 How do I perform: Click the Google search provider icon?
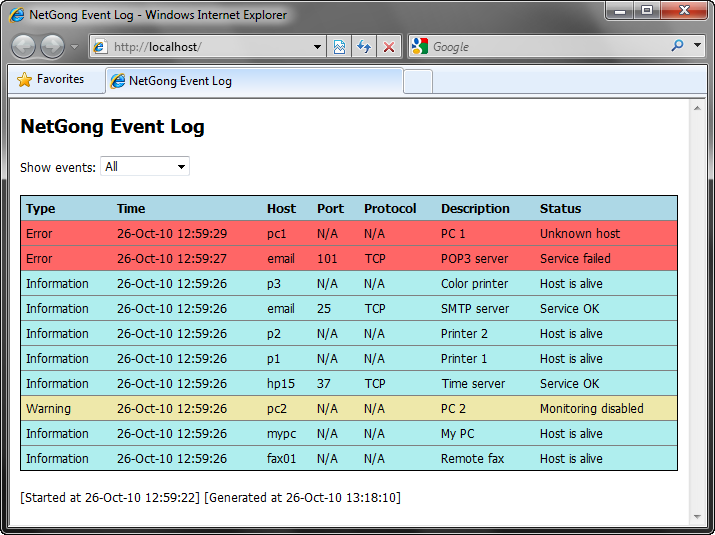(420, 47)
